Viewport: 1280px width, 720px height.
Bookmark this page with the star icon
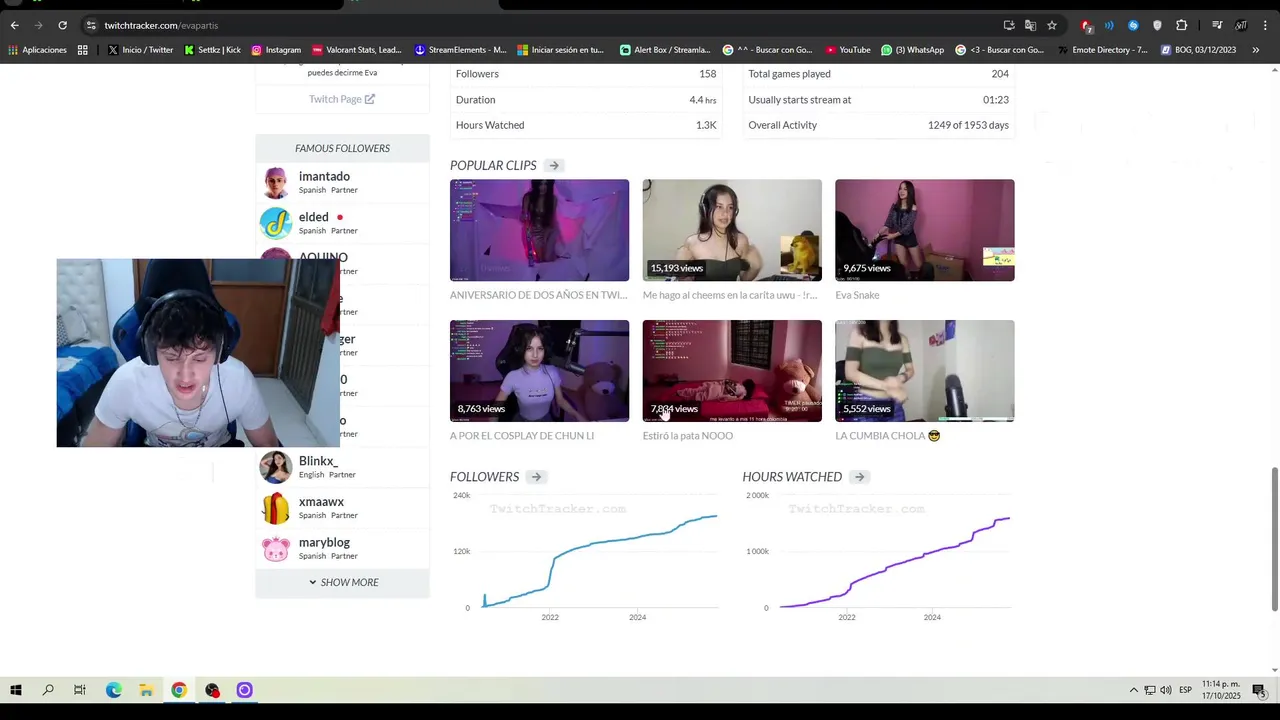pyautogui.click(x=1052, y=25)
